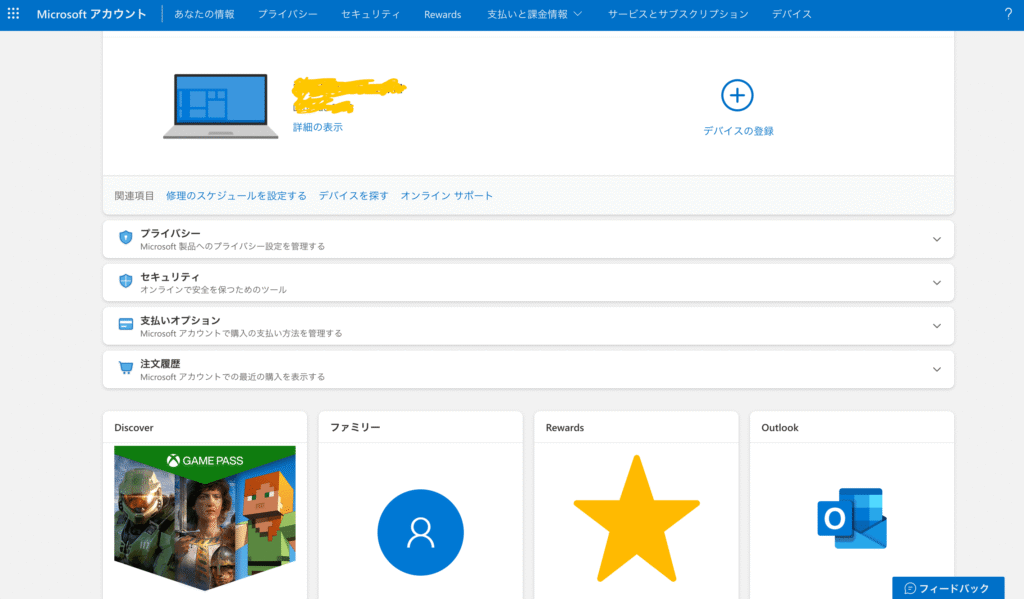Click the 注文履歴 heading text
1024x599 pixels.
coord(160,364)
